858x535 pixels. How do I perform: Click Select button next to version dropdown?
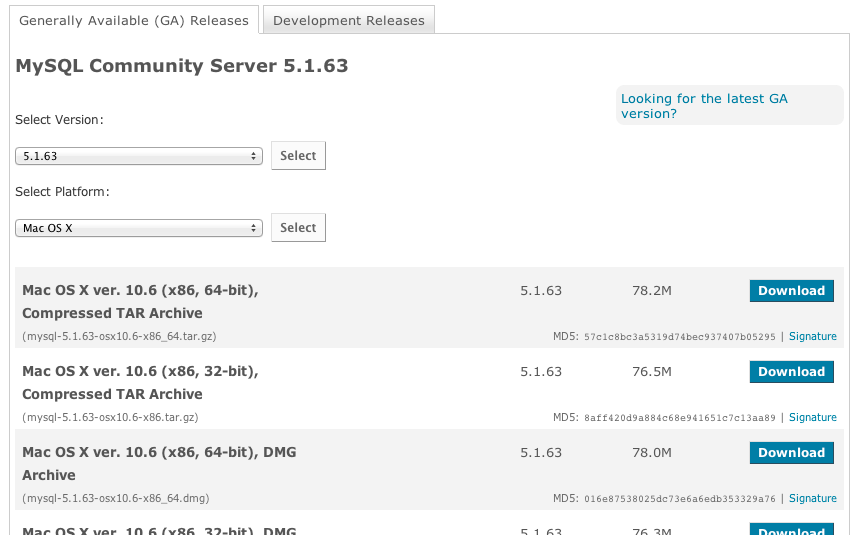click(x=298, y=155)
